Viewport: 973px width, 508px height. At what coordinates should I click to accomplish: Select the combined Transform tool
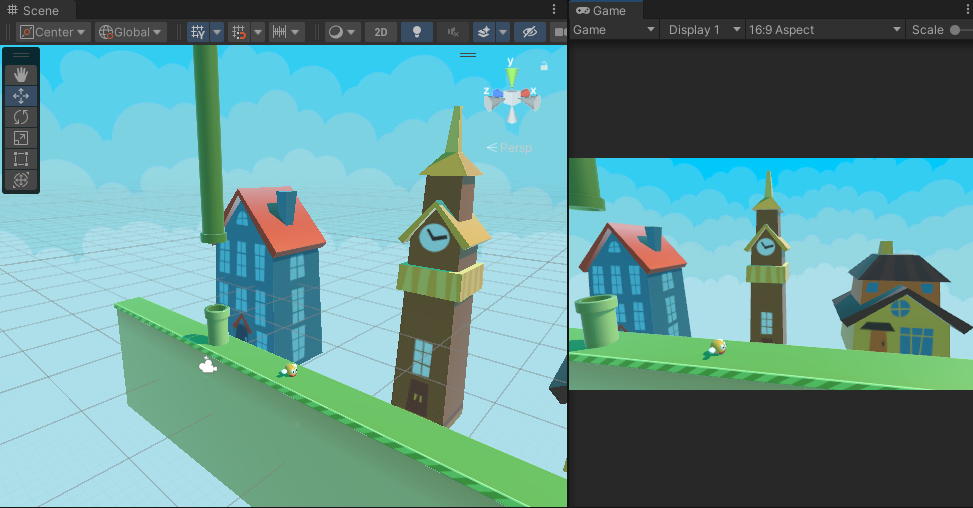coord(20,180)
